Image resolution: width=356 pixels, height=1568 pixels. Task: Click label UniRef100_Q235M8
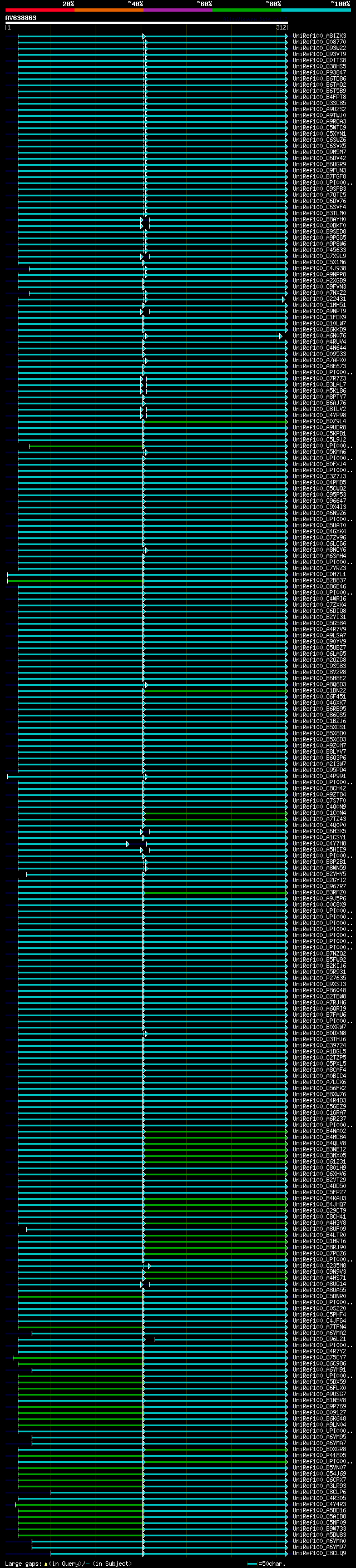(x=319, y=1265)
